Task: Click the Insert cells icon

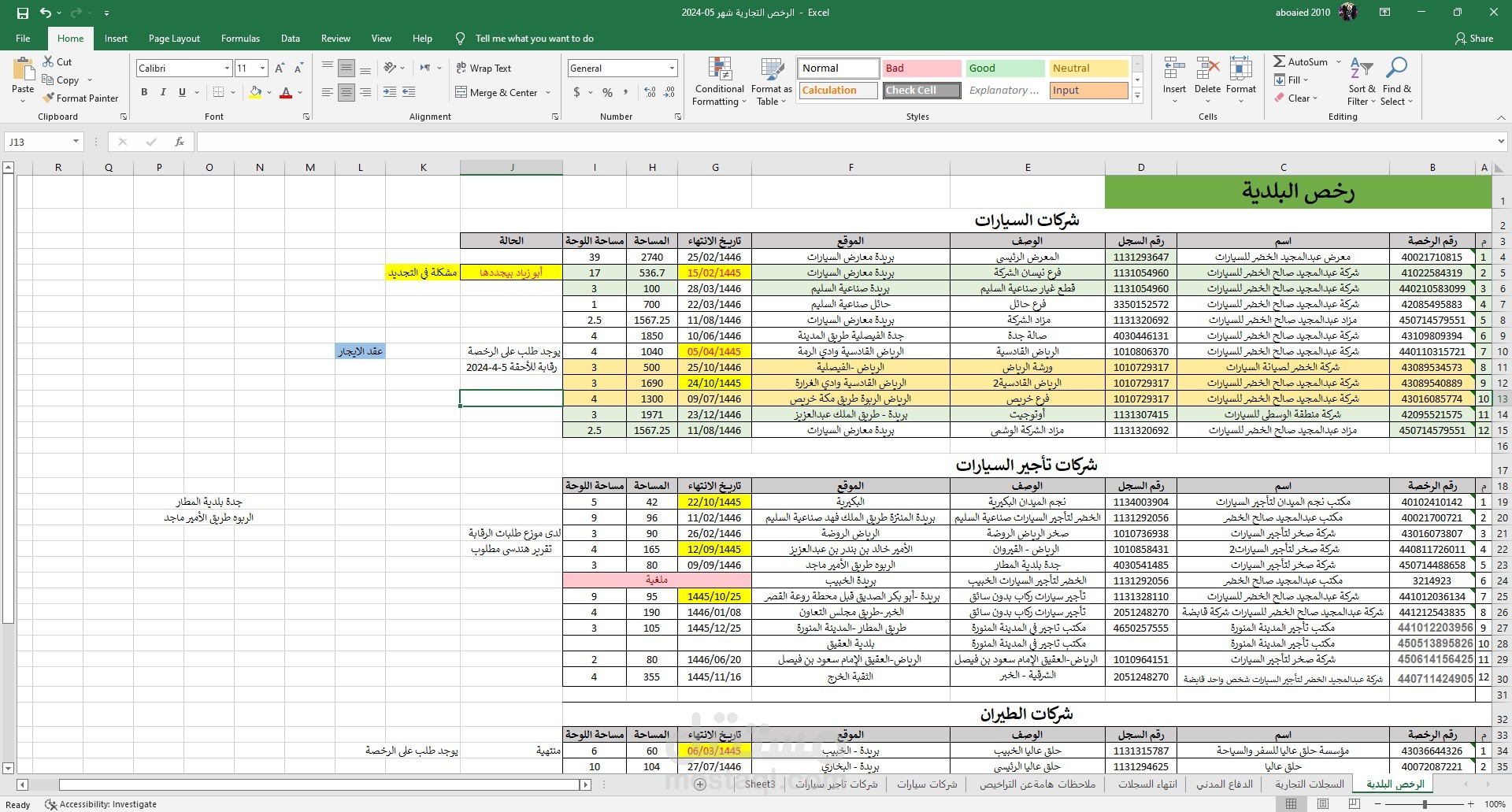Action: coord(1174,69)
